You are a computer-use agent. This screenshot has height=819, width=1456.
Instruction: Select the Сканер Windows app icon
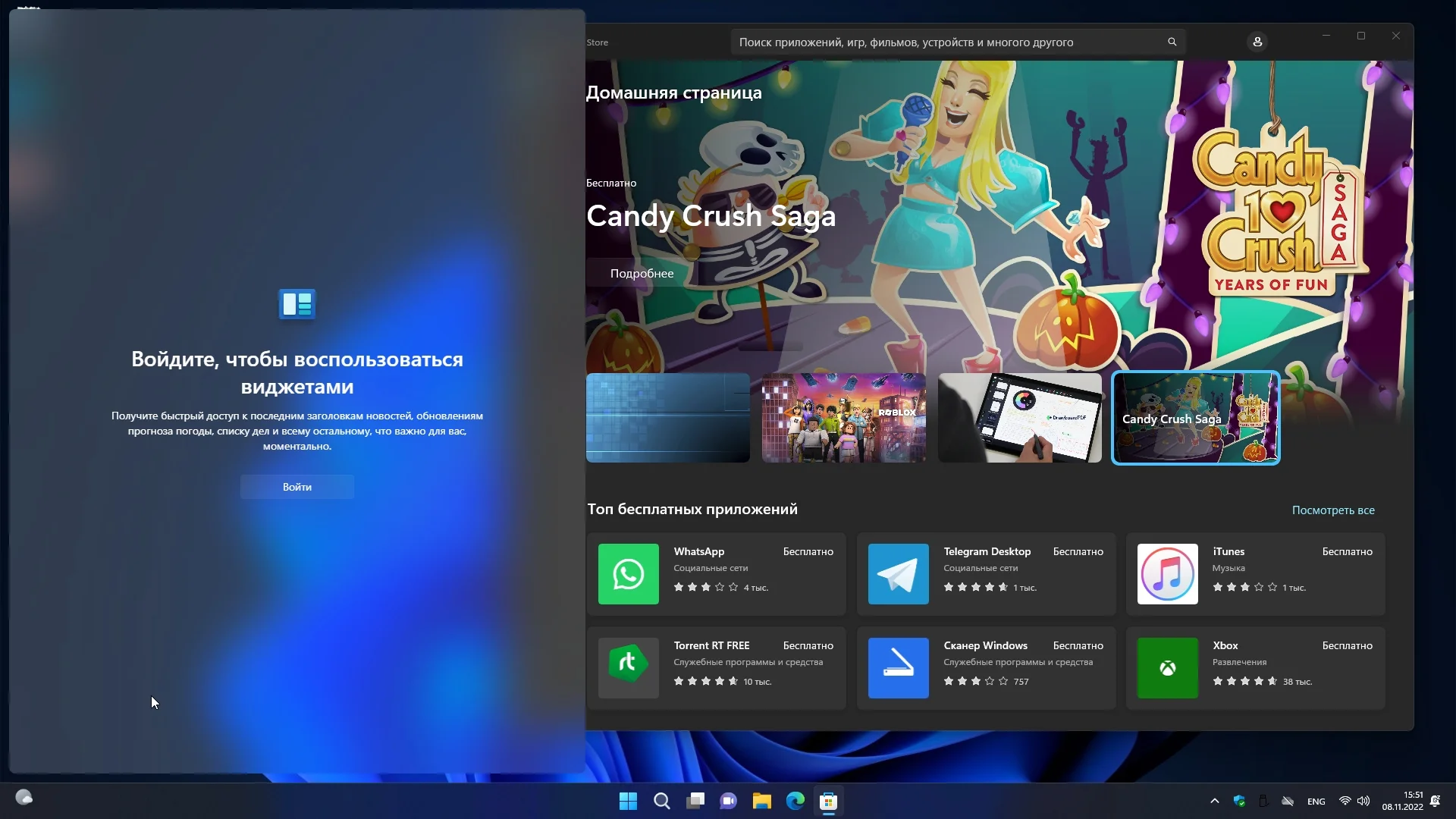click(x=898, y=667)
